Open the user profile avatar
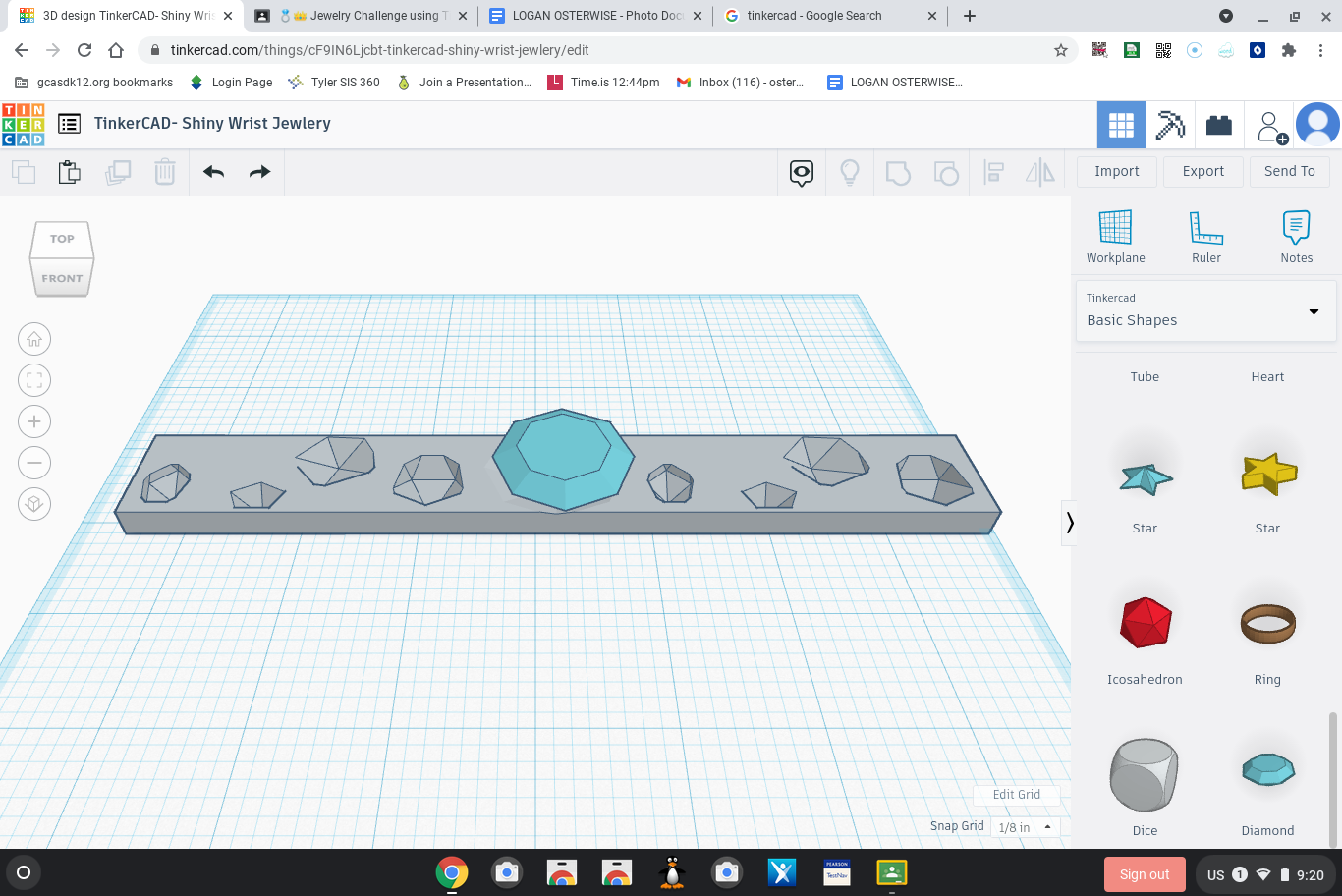 [1317, 125]
